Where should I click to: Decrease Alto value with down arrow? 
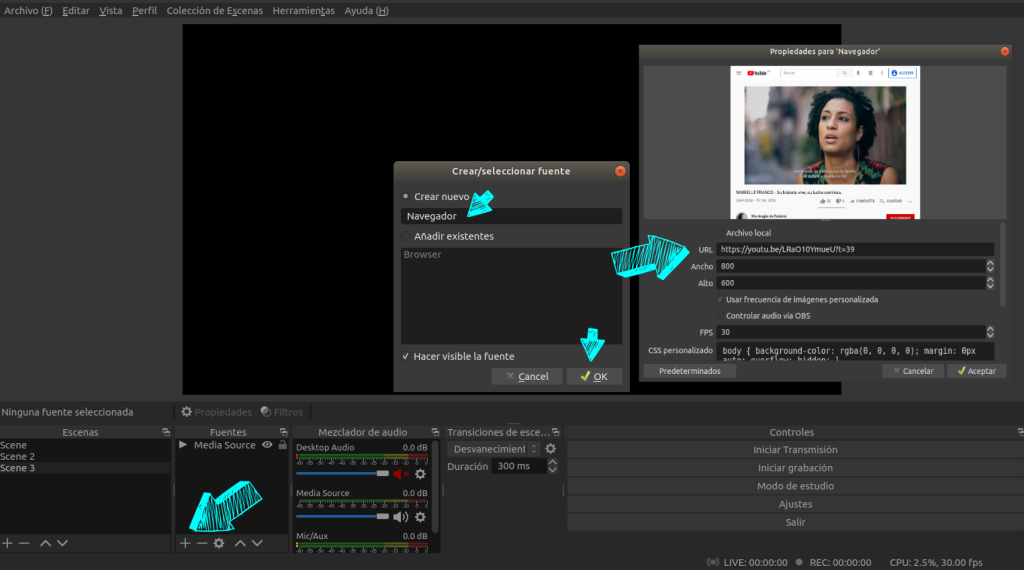click(990, 286)
